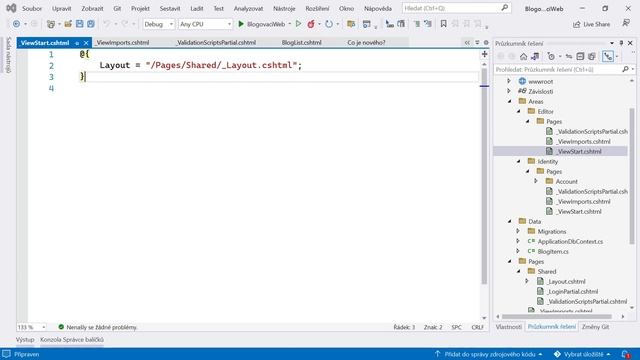The image size is (640, 360).
Task: Open Konzola Správce balíčků tab
Action: click(72, 340)
